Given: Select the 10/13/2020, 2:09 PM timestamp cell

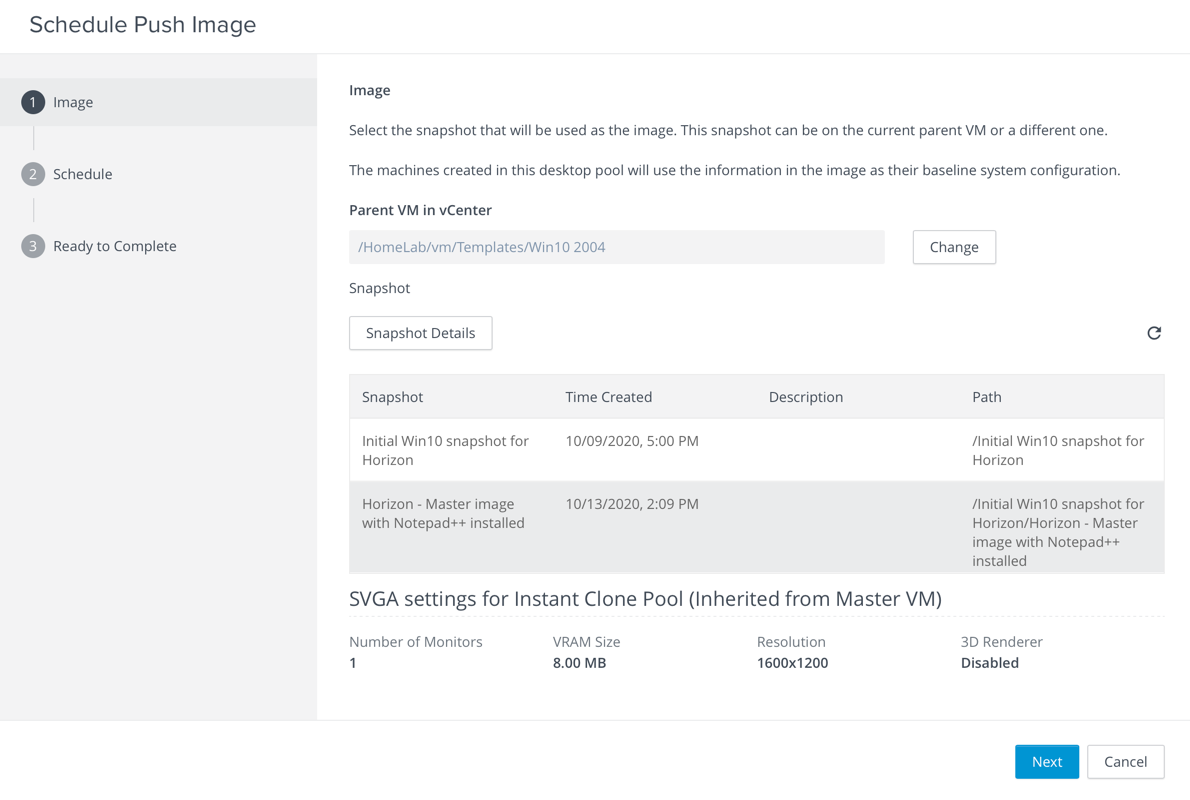Looking at the screenshot, I should coord(631,504).
